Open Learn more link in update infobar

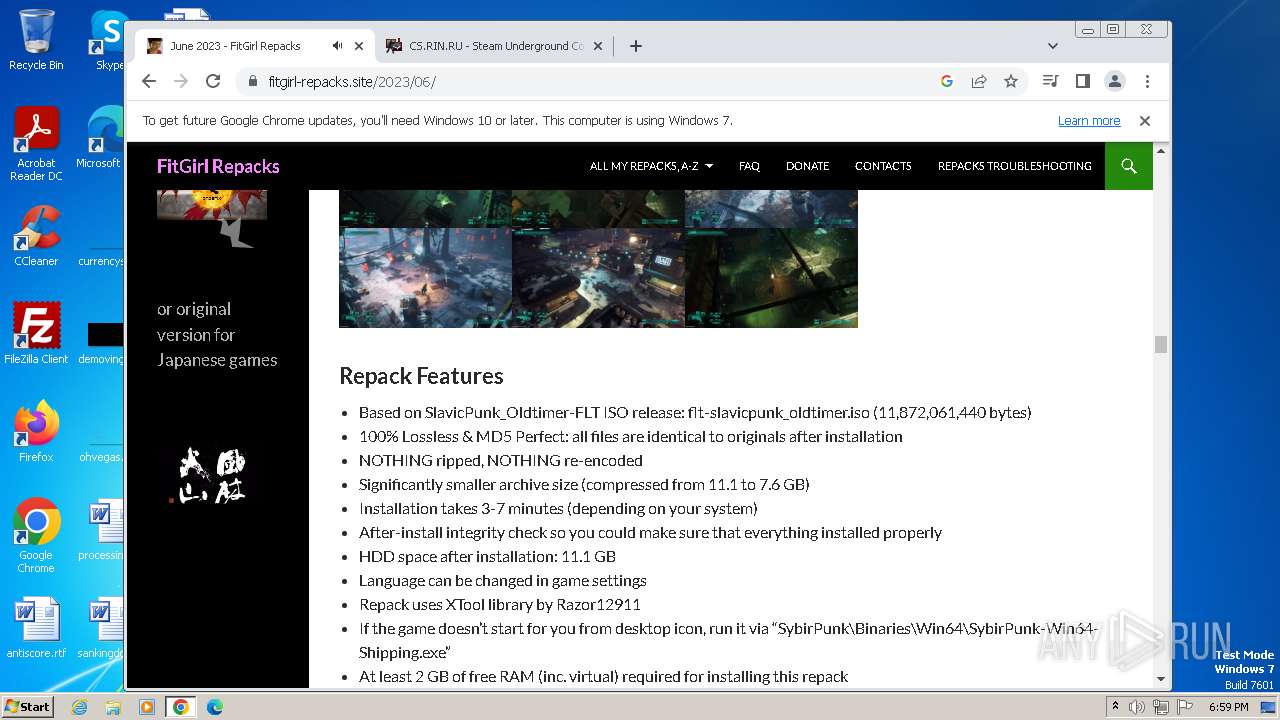1089,120
